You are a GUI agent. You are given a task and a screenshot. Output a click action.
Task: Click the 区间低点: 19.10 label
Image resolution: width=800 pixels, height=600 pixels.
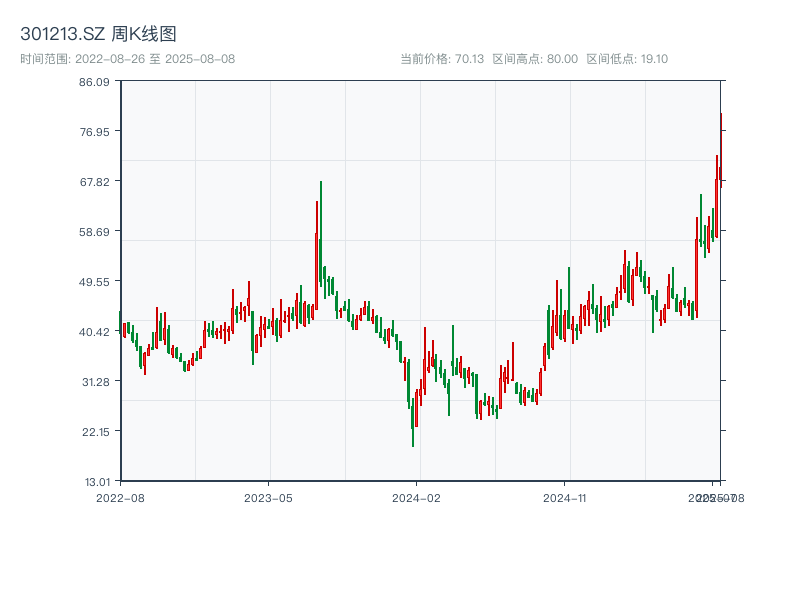[x=627, y=59]
